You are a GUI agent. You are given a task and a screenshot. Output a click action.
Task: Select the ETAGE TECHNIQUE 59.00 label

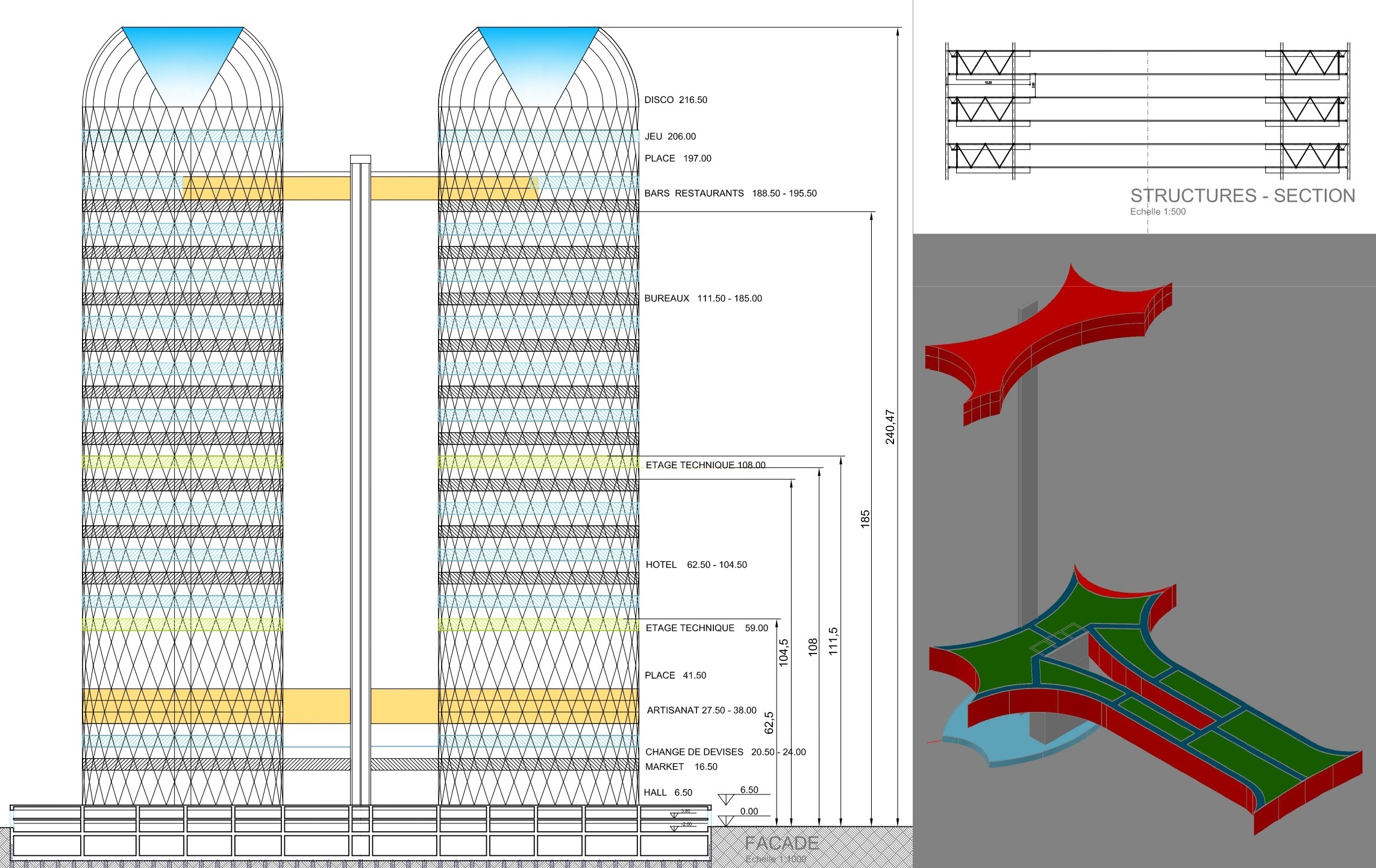pos(707,628)
